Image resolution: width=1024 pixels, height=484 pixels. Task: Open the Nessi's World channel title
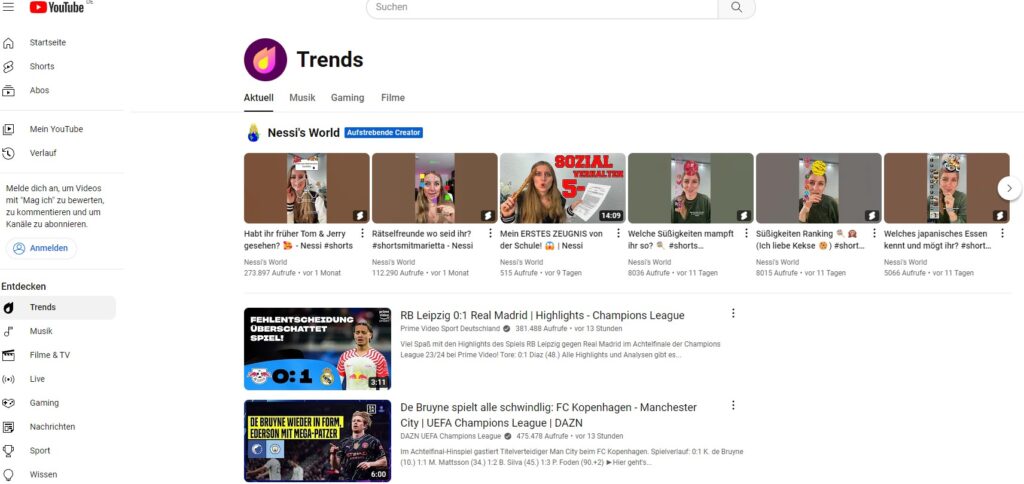[303, 133]
